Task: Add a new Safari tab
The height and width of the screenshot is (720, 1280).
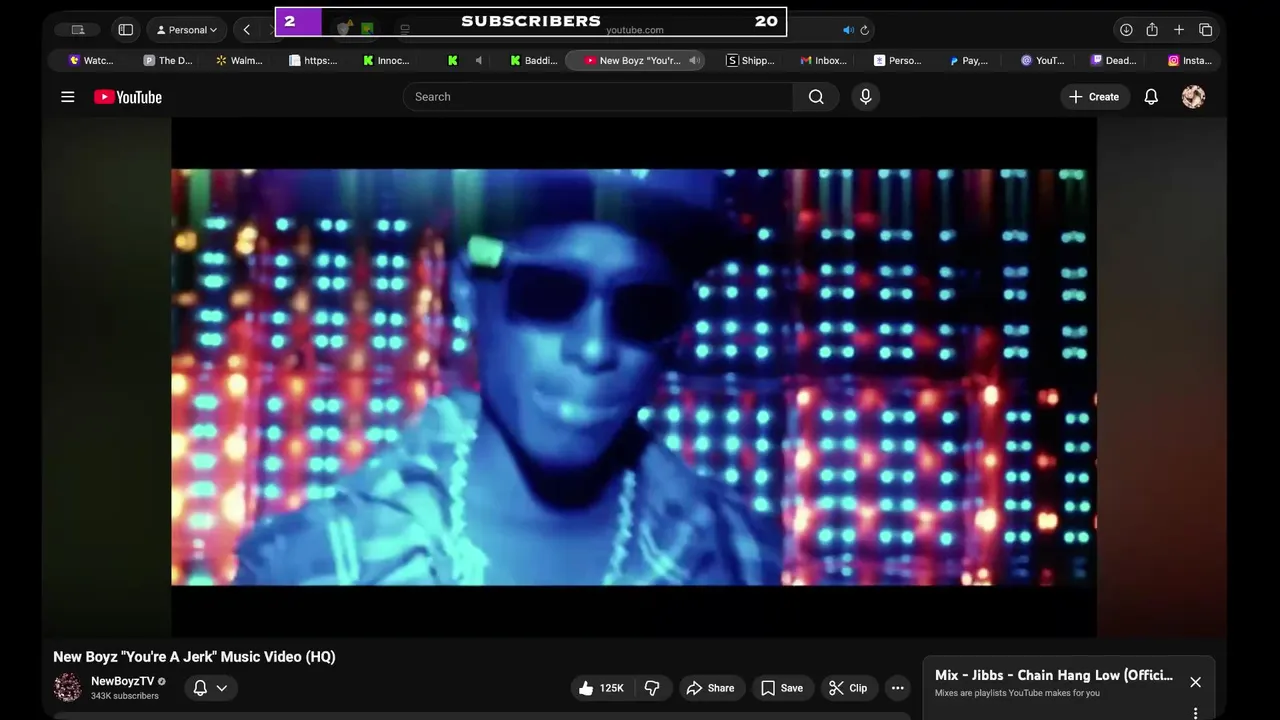Action: pyautogui.click(x=1179, y=30)
